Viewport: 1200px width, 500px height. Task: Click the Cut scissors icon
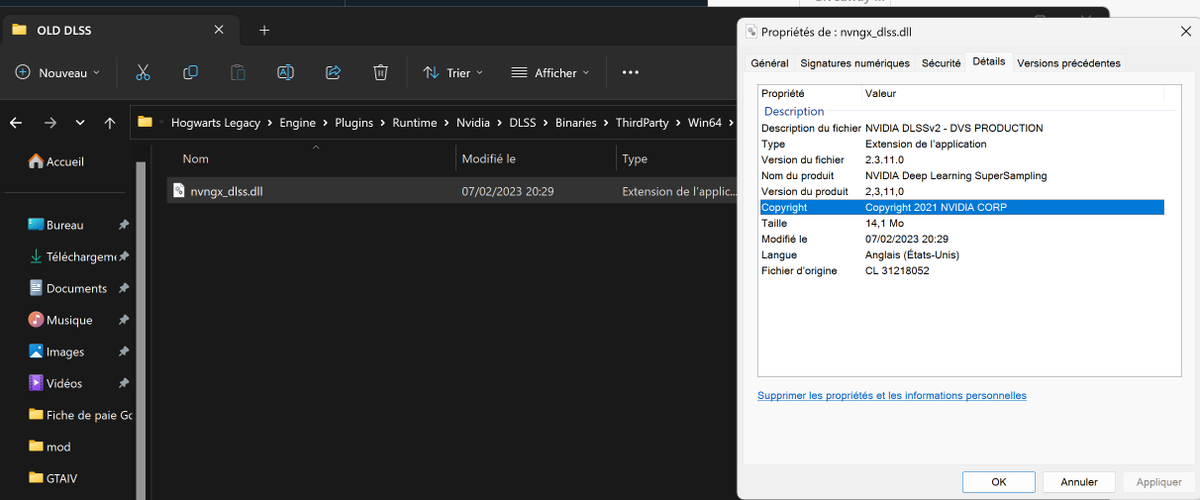click(143, 72)
